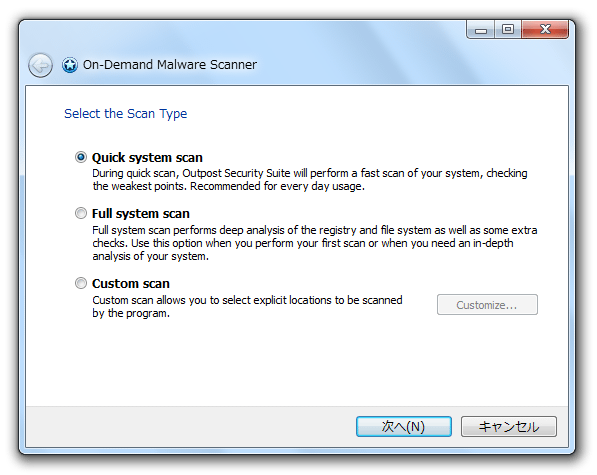Maximize the Malware Scanner window
This screenshot has height=475, width=597.
508,30
